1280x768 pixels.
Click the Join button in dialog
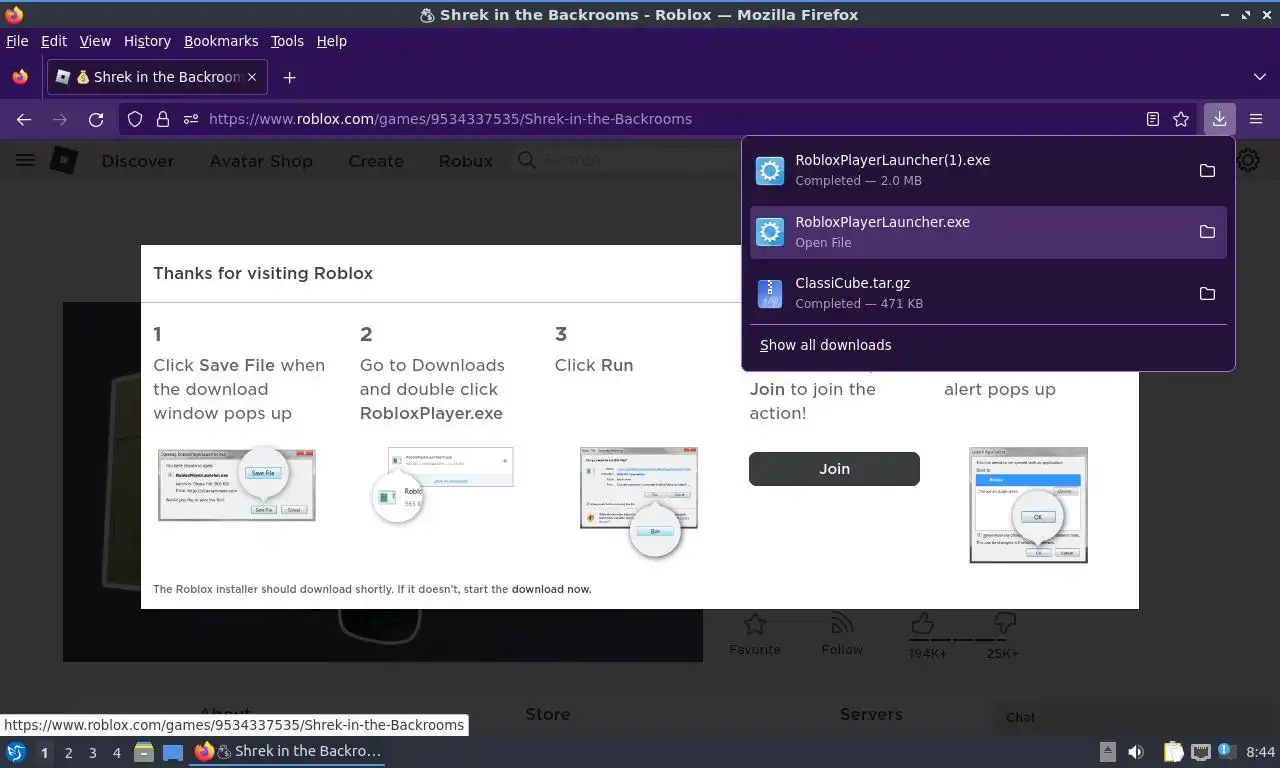(x=834, y=469)
